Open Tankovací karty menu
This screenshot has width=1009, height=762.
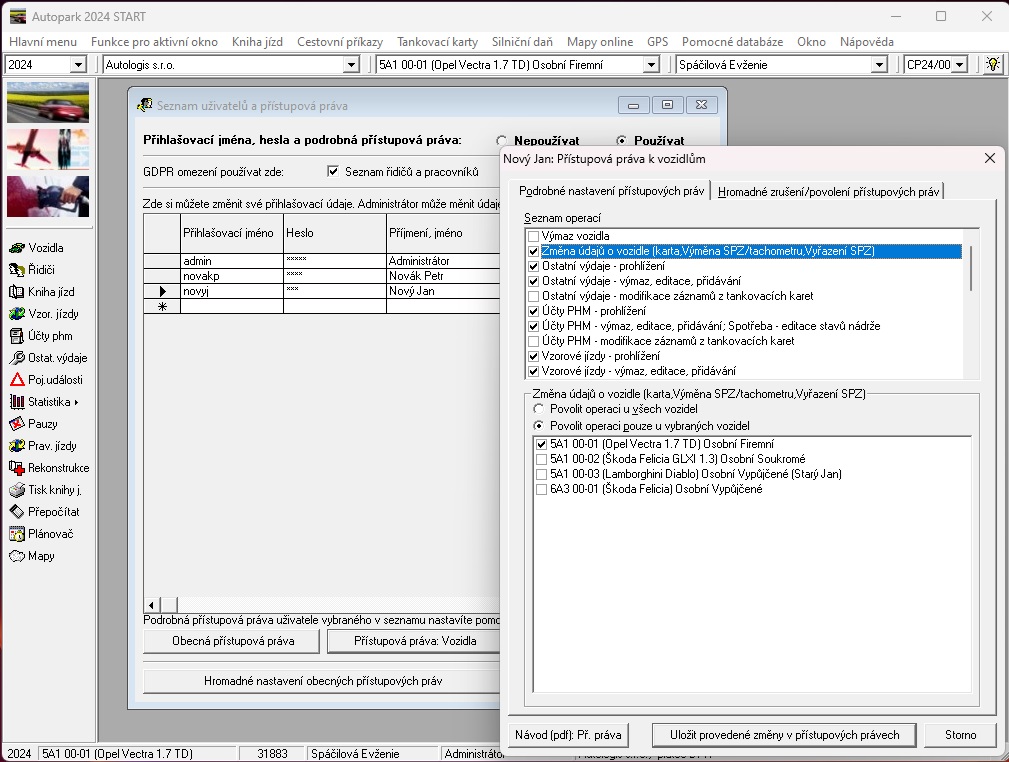point(438,42)
